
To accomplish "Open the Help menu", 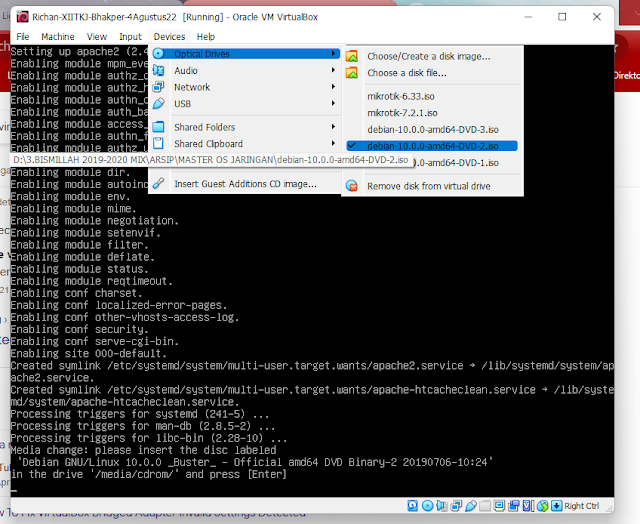I will click(x=206, y=37).
